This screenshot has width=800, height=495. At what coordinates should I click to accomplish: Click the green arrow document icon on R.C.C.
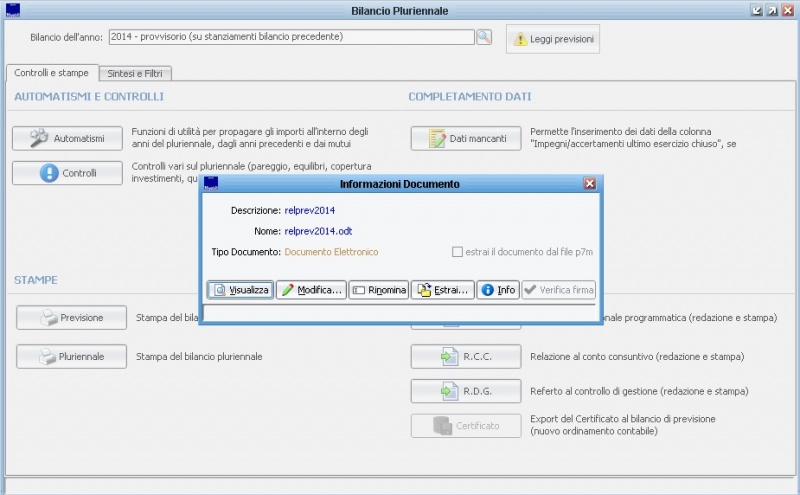pyautogui.click(x=449, y=356)
